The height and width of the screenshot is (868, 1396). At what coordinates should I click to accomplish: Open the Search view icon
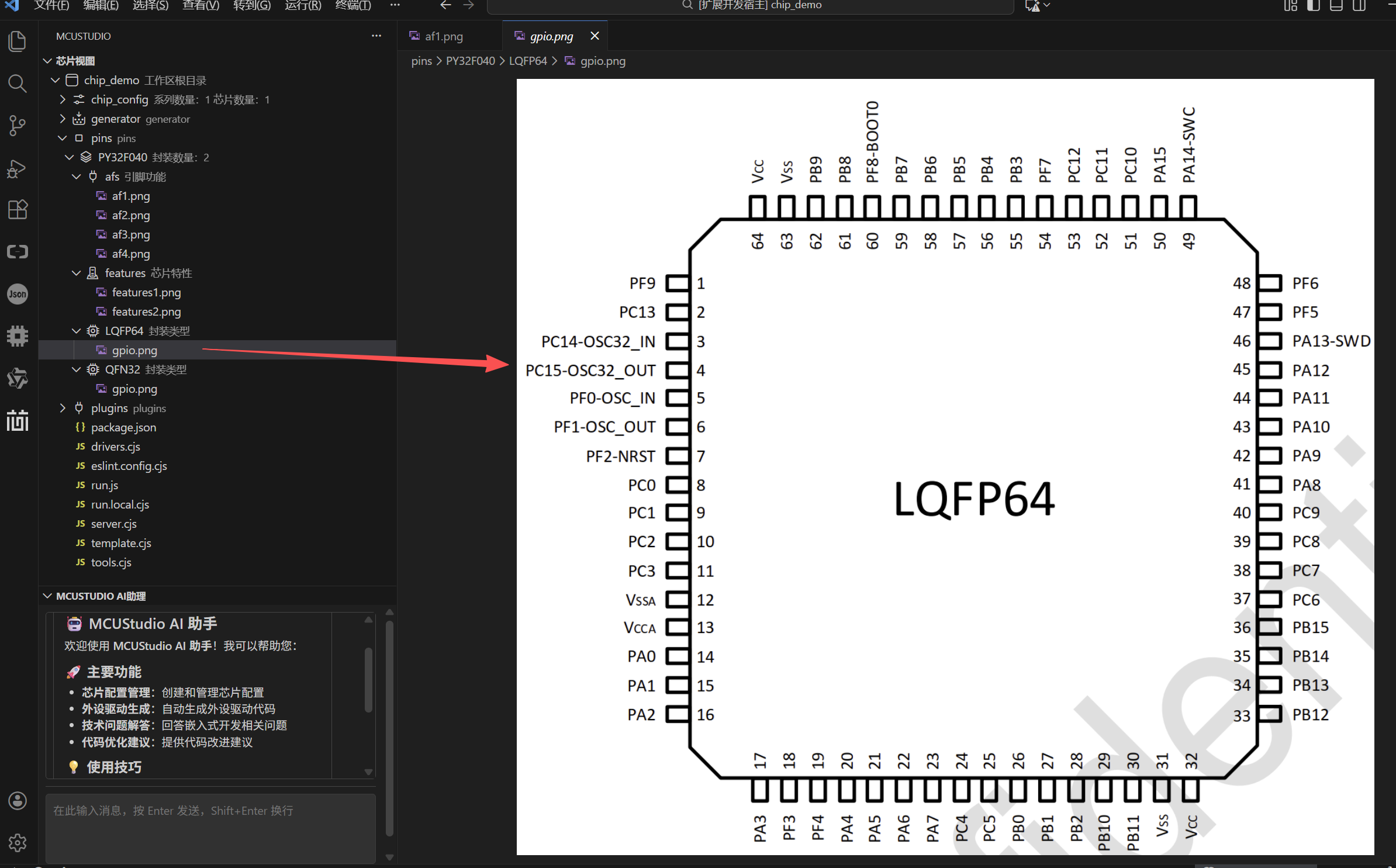coord(18,84)
